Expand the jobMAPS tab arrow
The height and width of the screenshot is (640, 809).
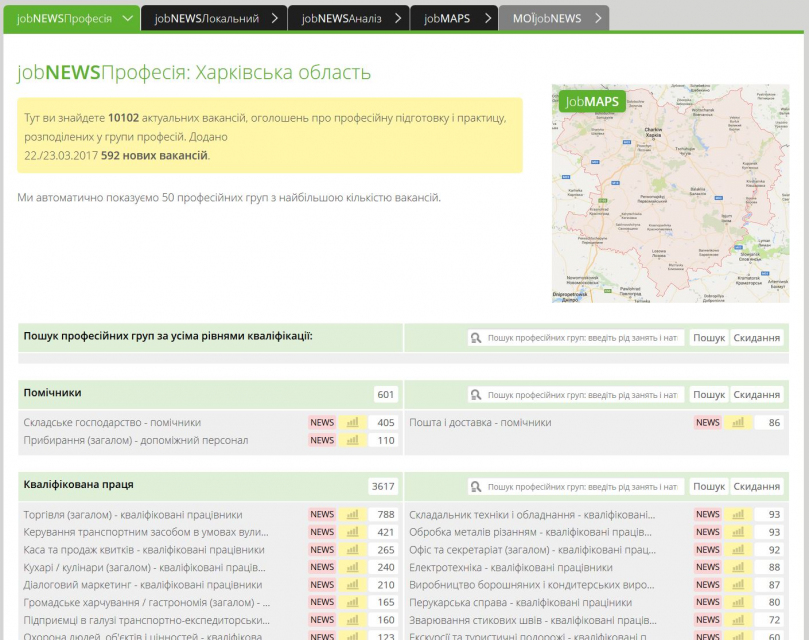[488, 19]
